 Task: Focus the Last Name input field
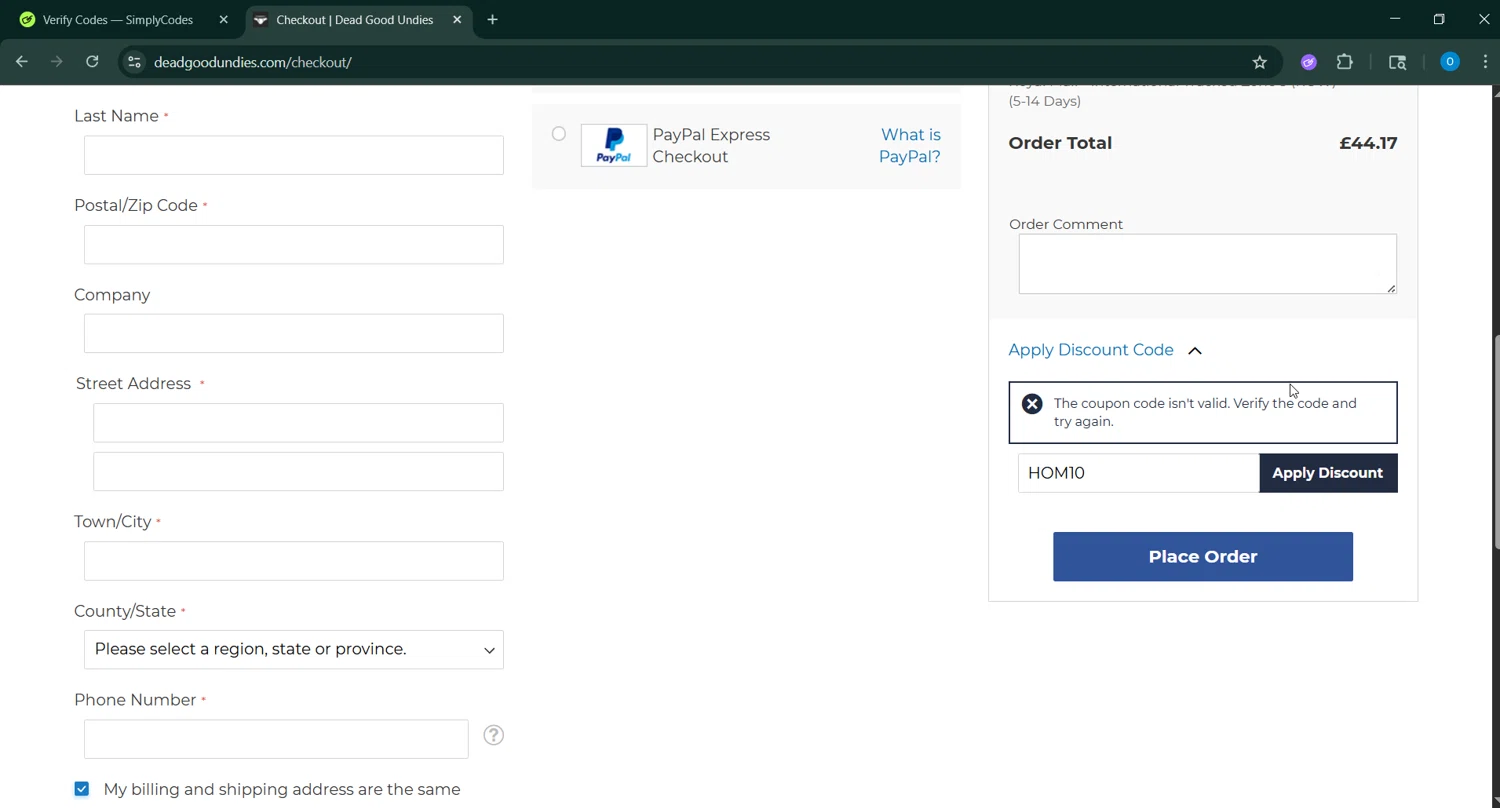click(x=294, y=155)
